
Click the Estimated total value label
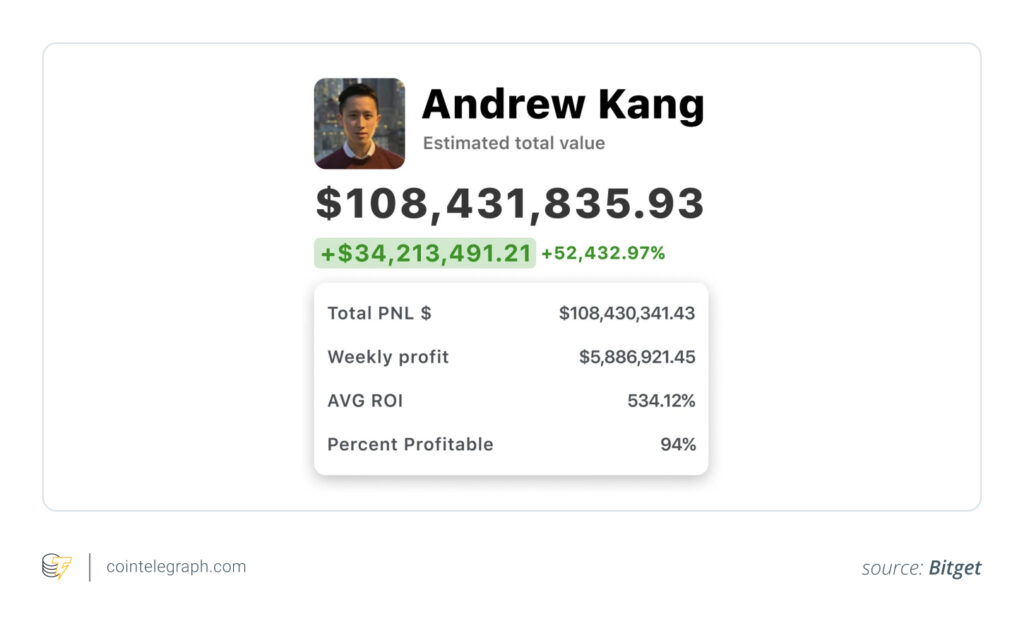tap(513, 143)
